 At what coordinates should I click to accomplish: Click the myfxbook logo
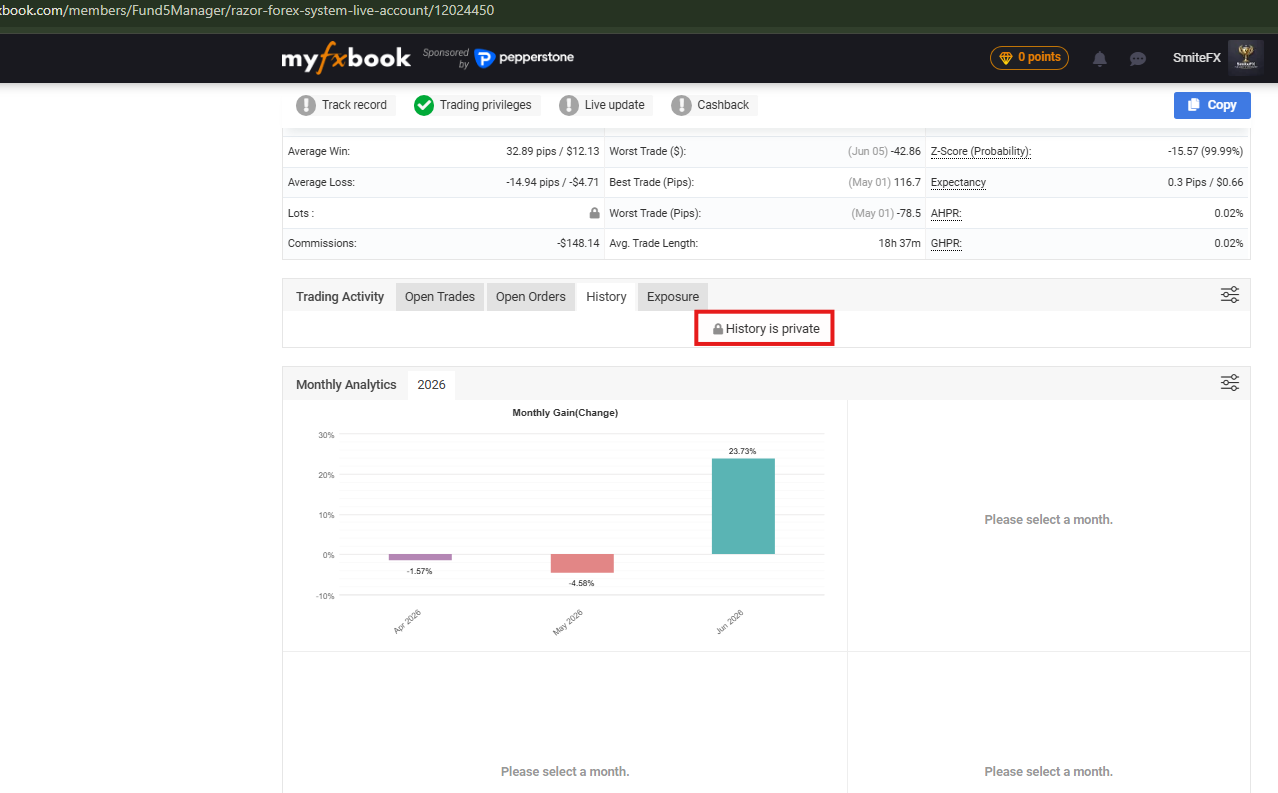[346, 58]
